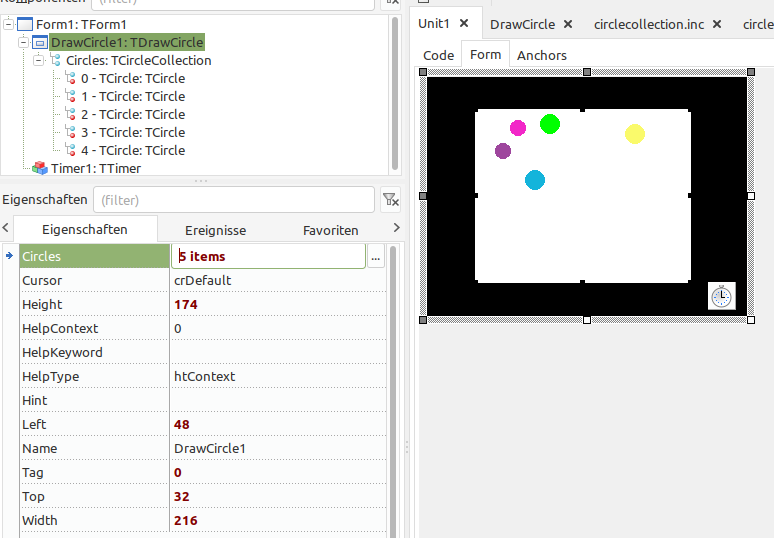Screen dimensions: 774x538
Task: Click the yellow circle on the form
Action: pos(635,134)
